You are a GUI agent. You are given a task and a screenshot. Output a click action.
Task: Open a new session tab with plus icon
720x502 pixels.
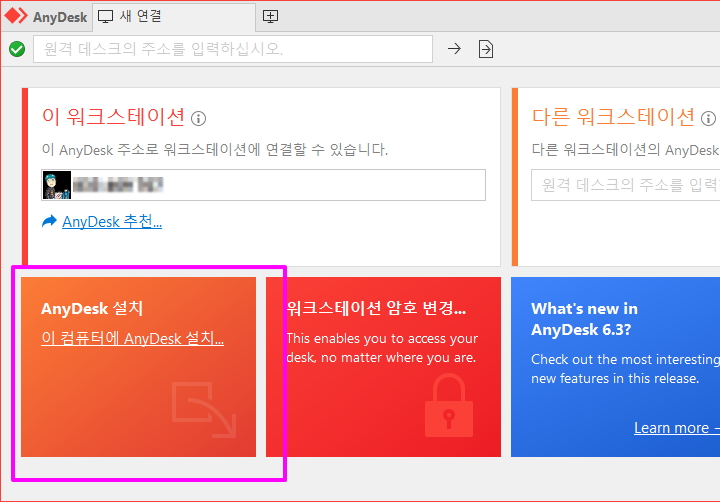point(270,17)
